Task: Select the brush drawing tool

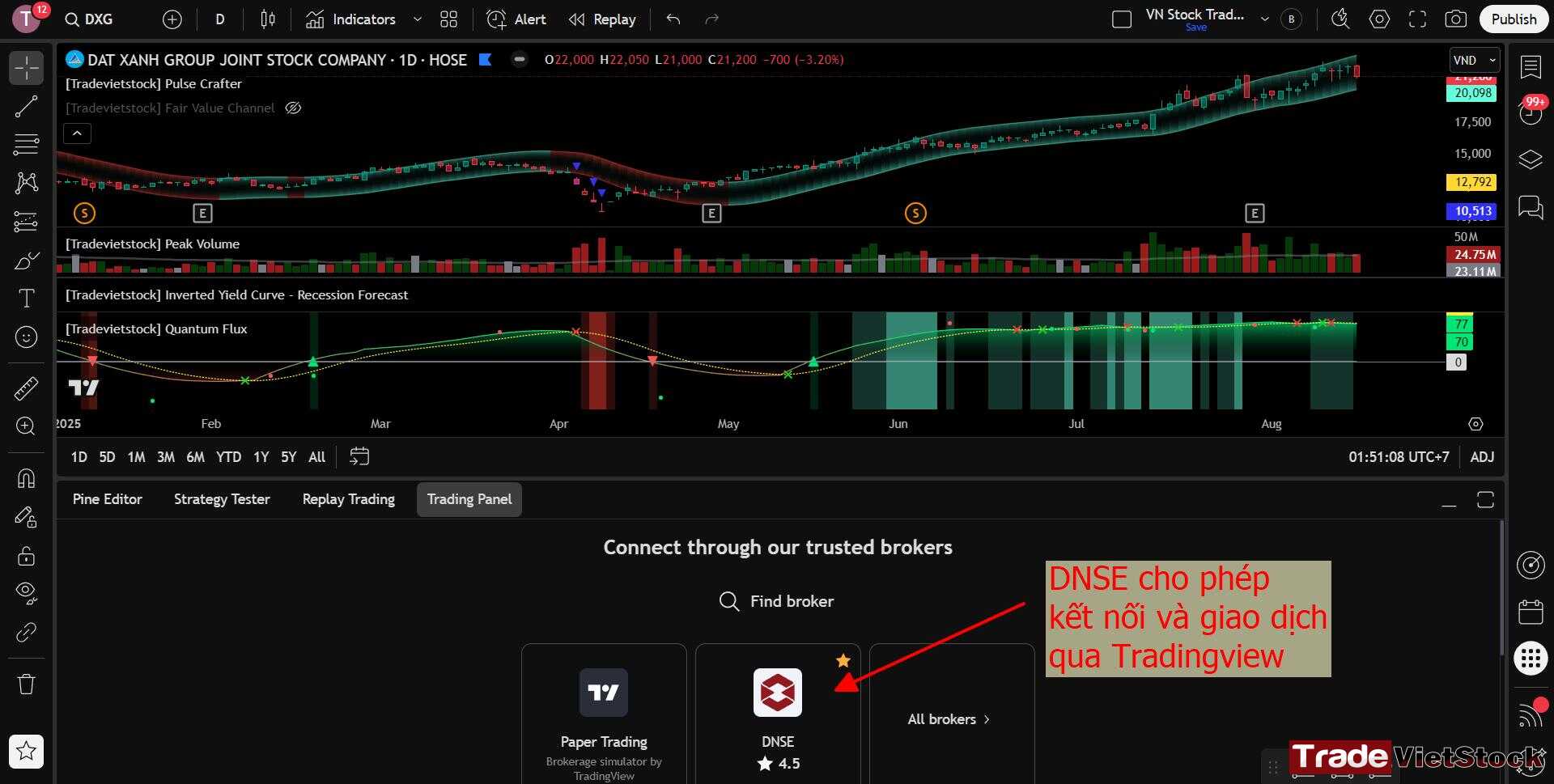Action: (x=26, y=261)
